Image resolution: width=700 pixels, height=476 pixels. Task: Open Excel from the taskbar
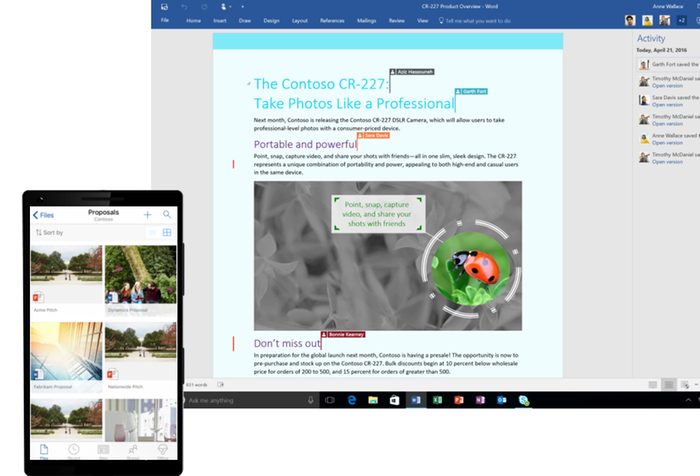(x=438, y=400)
